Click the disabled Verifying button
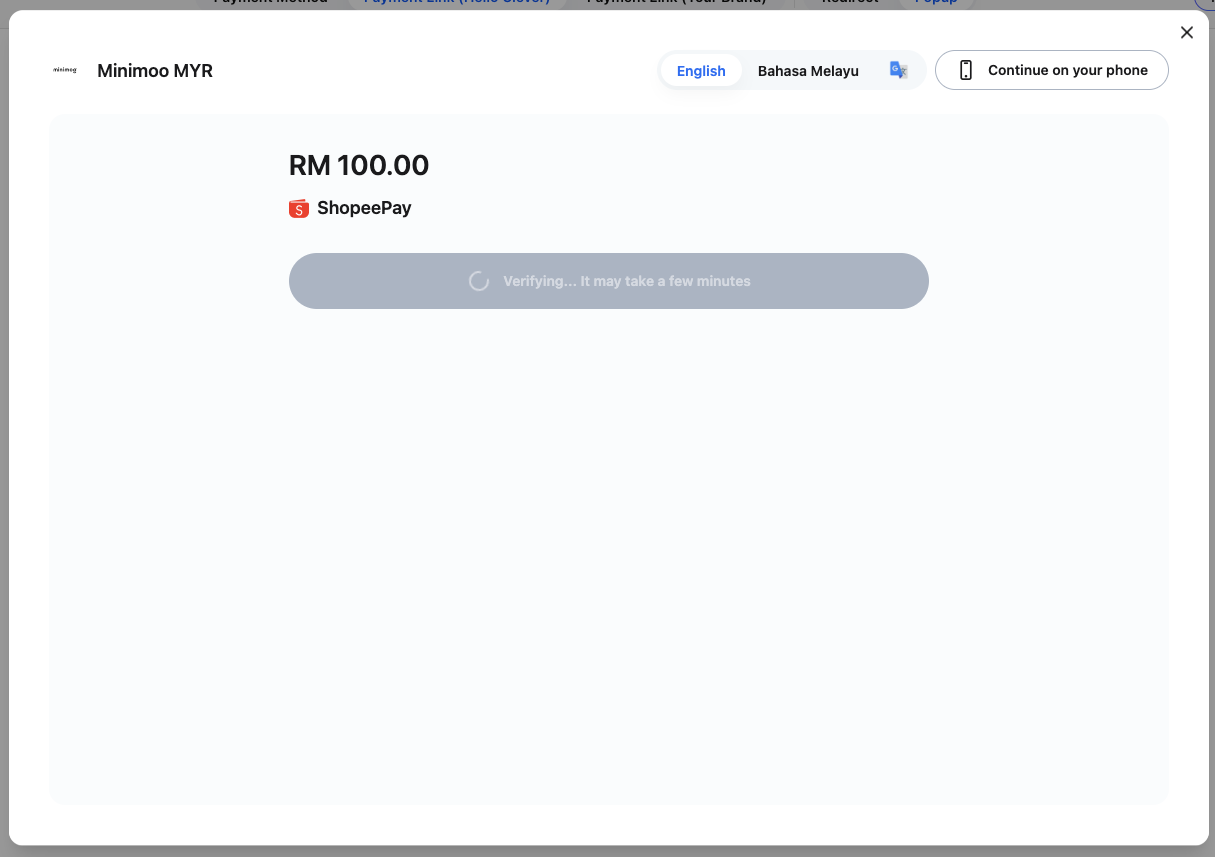The width and height of the screenshot is (1215, 857). coord(608,281)
